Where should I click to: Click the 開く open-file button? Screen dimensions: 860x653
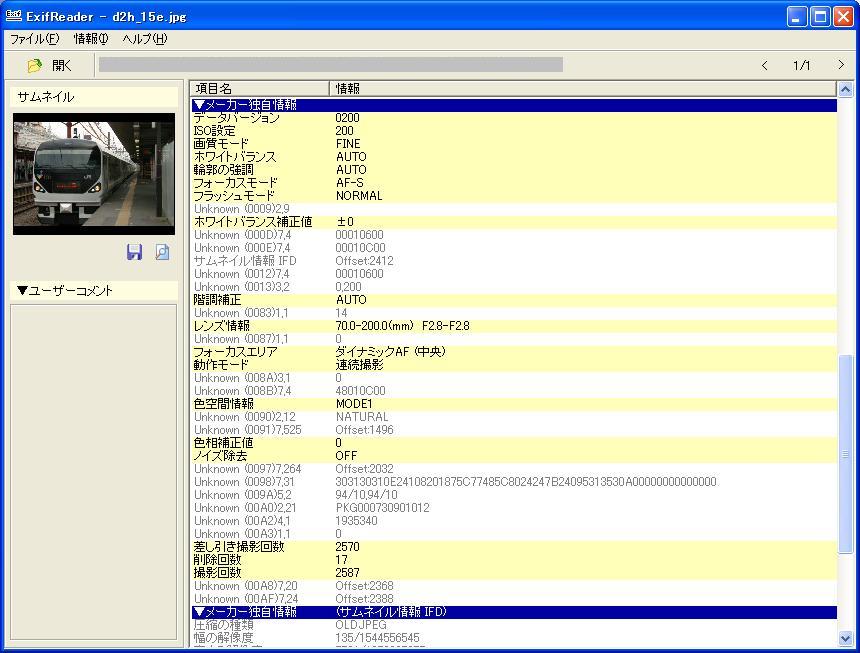point(50,66)
